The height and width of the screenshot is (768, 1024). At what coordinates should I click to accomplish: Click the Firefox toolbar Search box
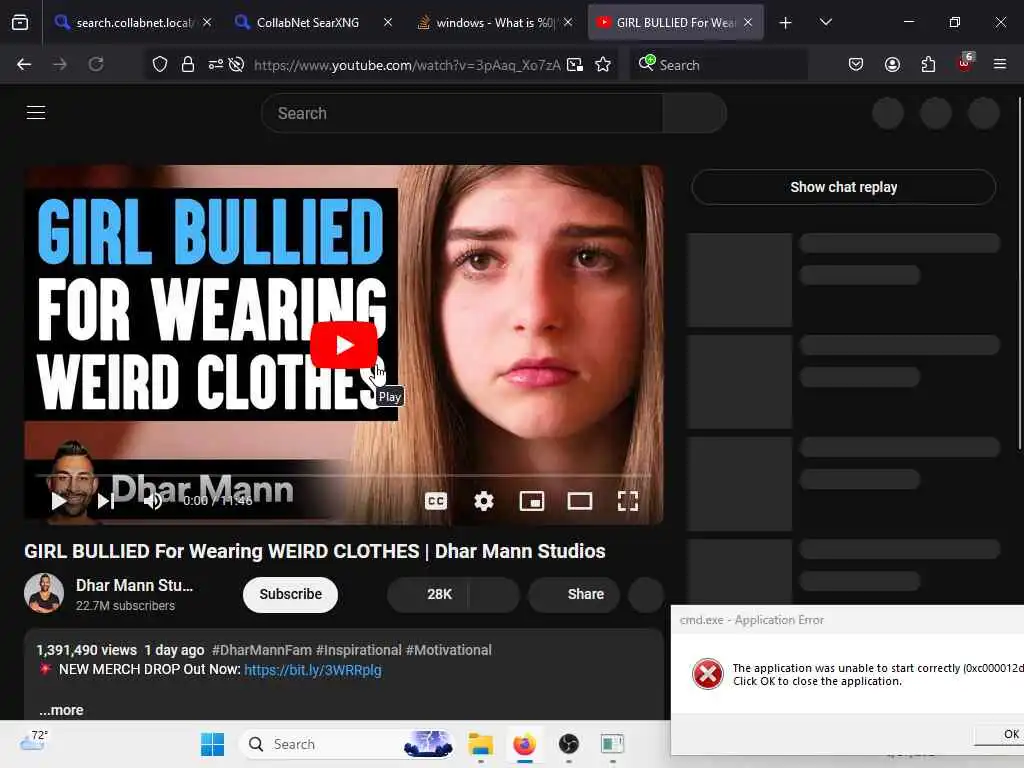(x=718, y=65)
